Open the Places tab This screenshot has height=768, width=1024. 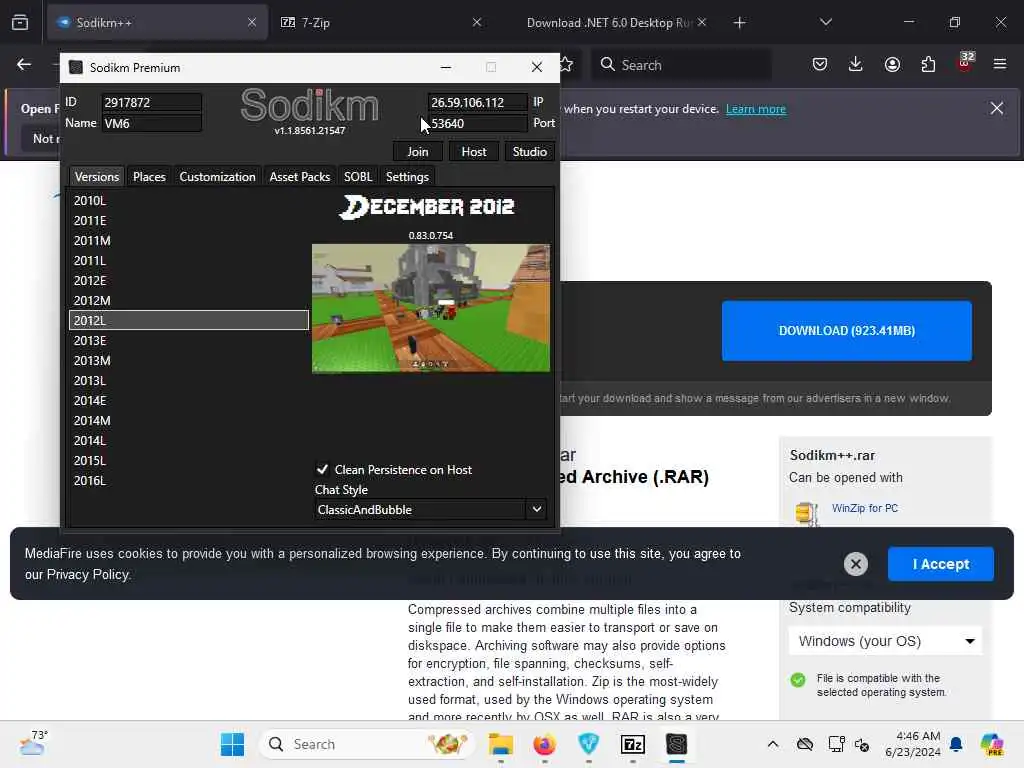149,176
